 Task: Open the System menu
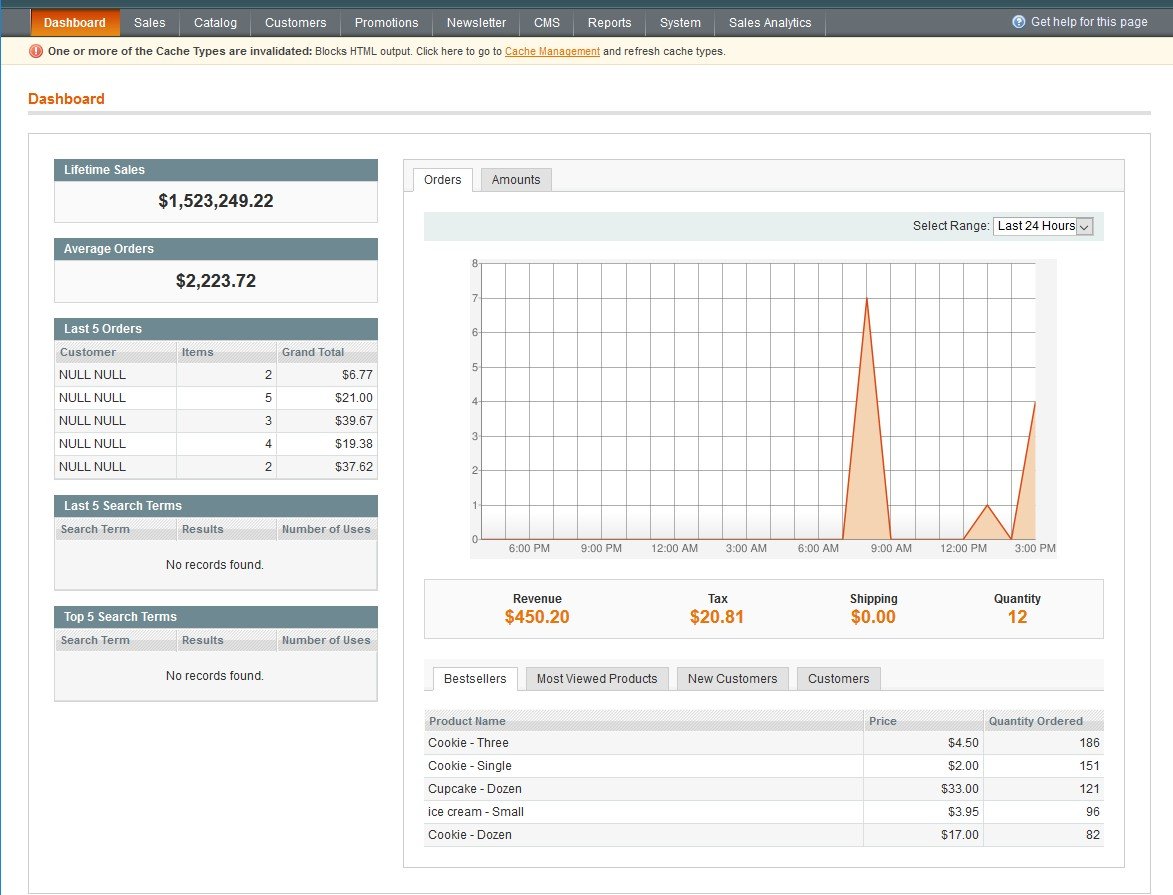click(x=680, y=23)
